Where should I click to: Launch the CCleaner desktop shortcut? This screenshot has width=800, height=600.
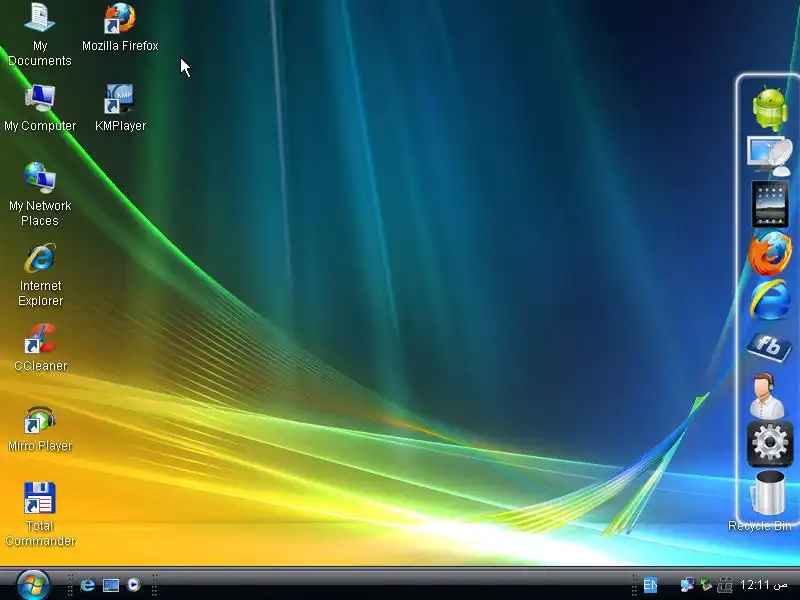pyautogui.click(x=40, y=347)
